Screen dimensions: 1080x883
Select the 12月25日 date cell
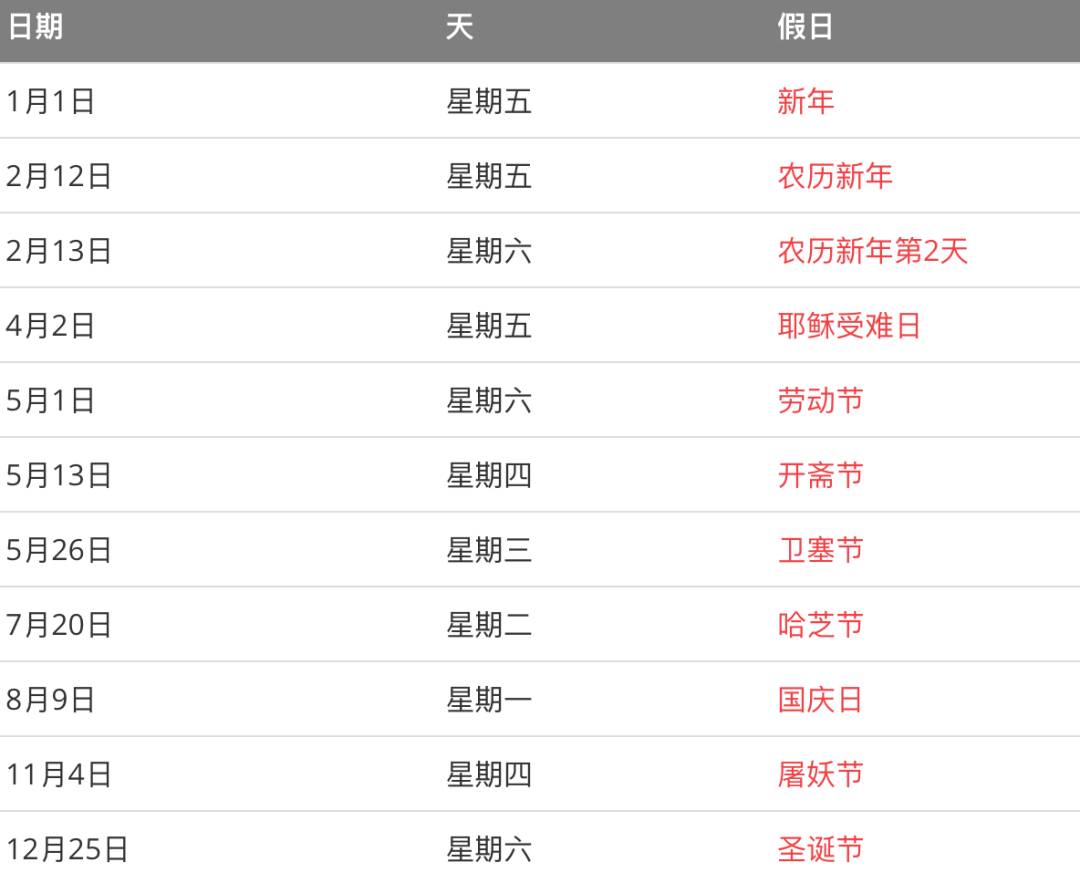coord(67,849)
